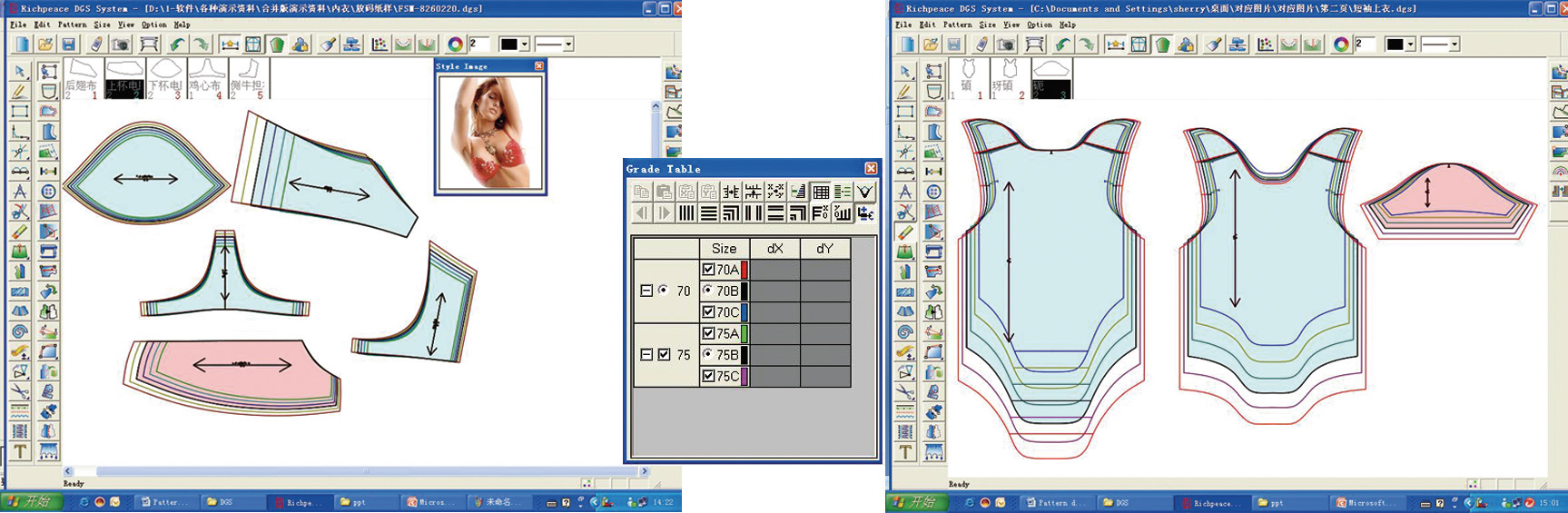This screenshot has height=513, width=1568.
Task: Select the pencil tool in the right window
Action: click(x=905, y=91)
